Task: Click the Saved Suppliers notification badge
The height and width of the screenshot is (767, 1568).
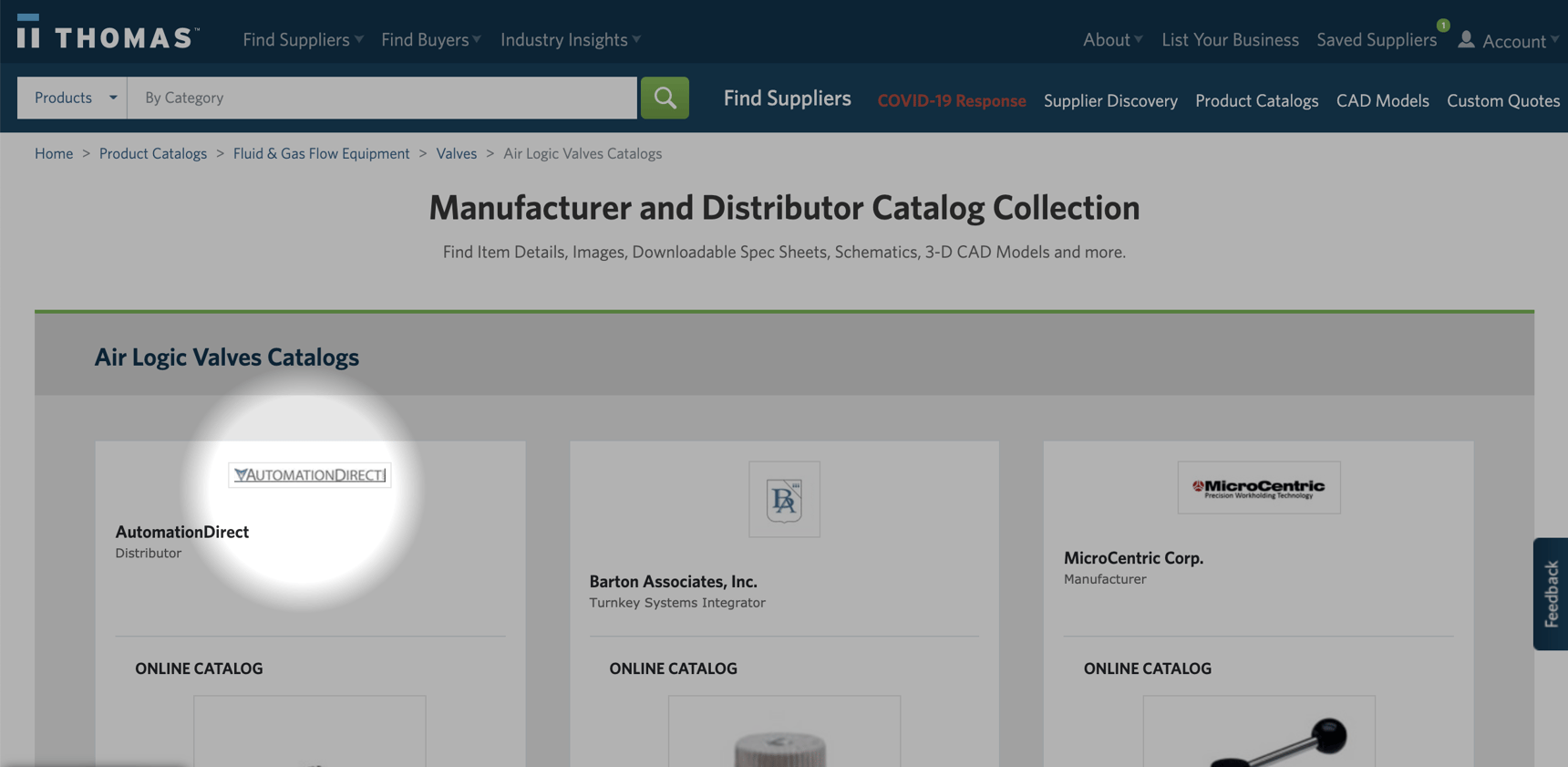Action: [1443, 25]
